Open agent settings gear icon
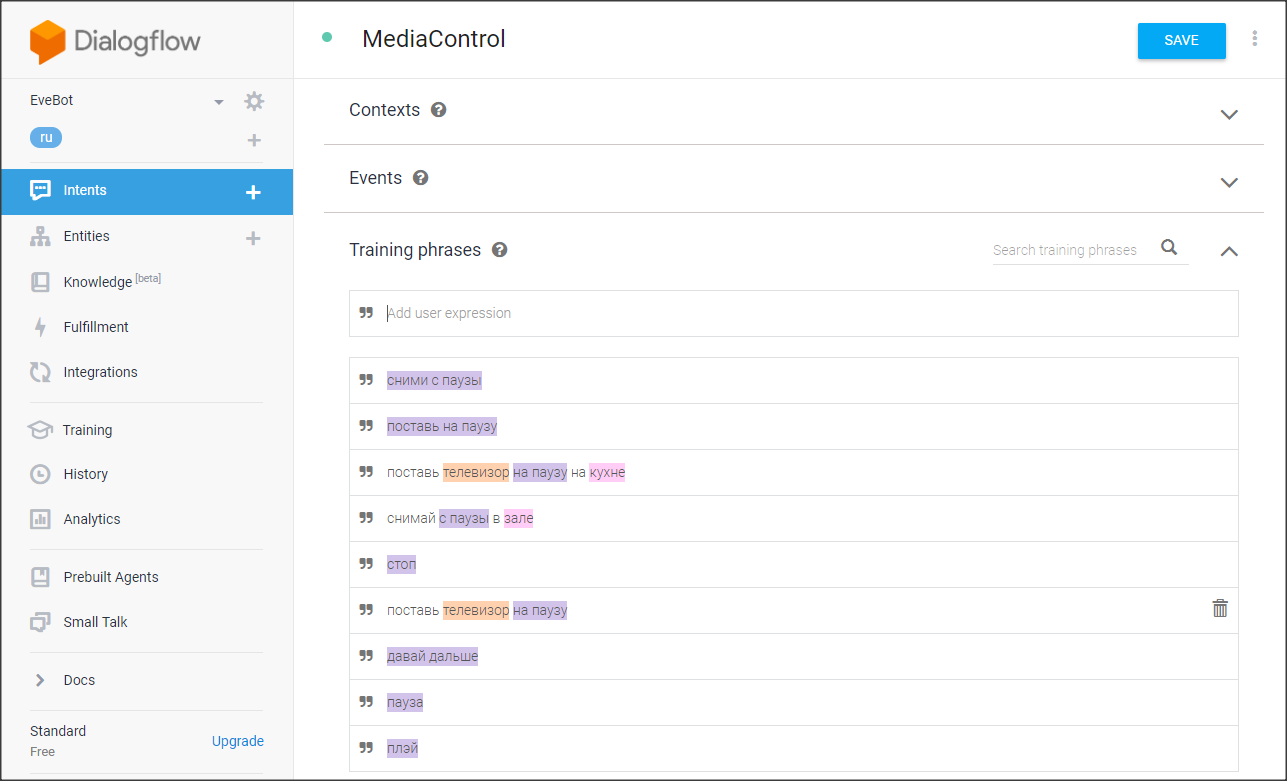Viewport: 1287px width, 781px height. click(254, 101)
